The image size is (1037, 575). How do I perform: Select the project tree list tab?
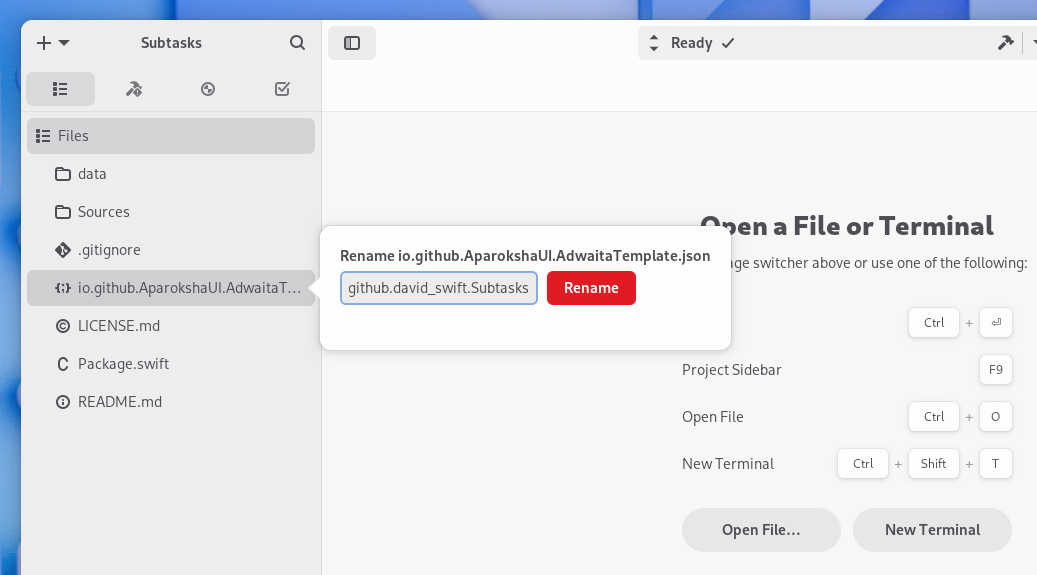(60, 89)
